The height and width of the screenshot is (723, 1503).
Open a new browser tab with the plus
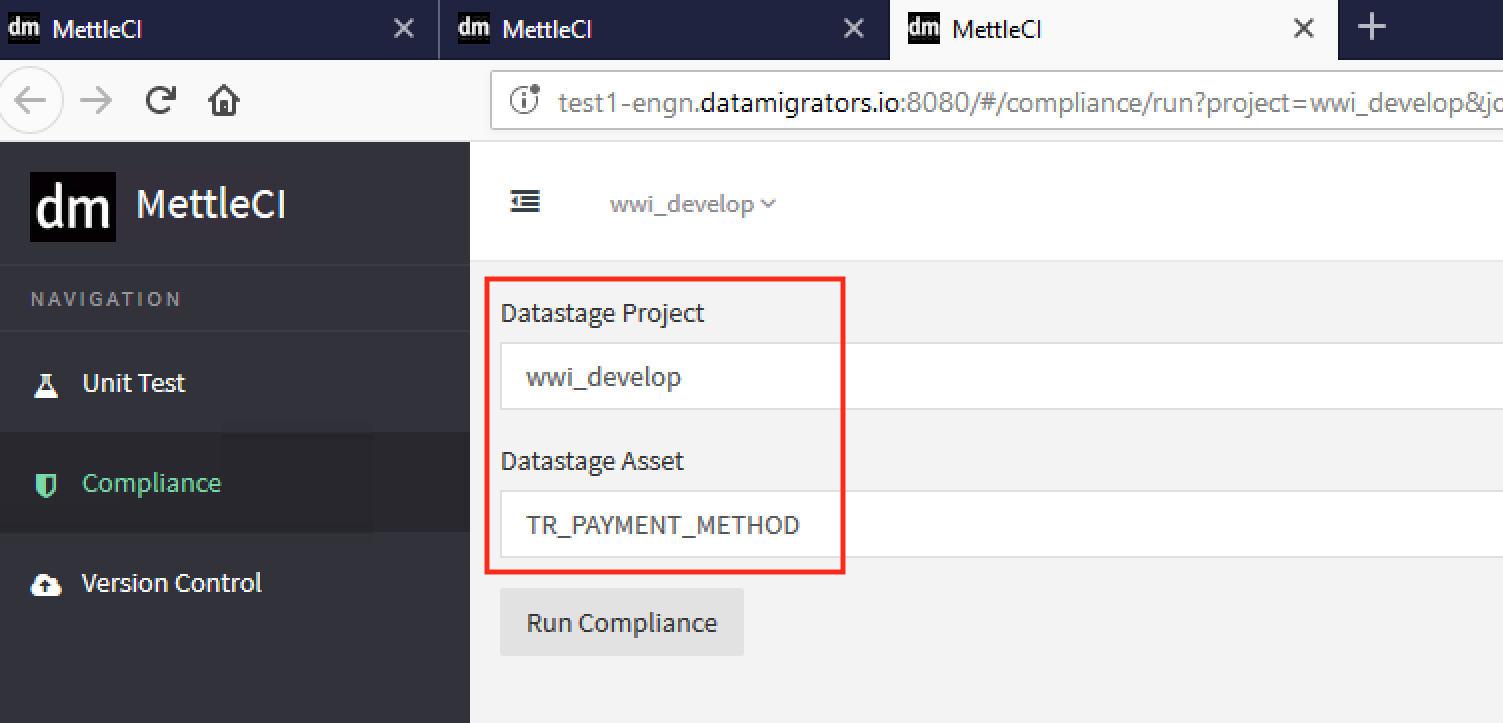click(x=1370, y=29)
